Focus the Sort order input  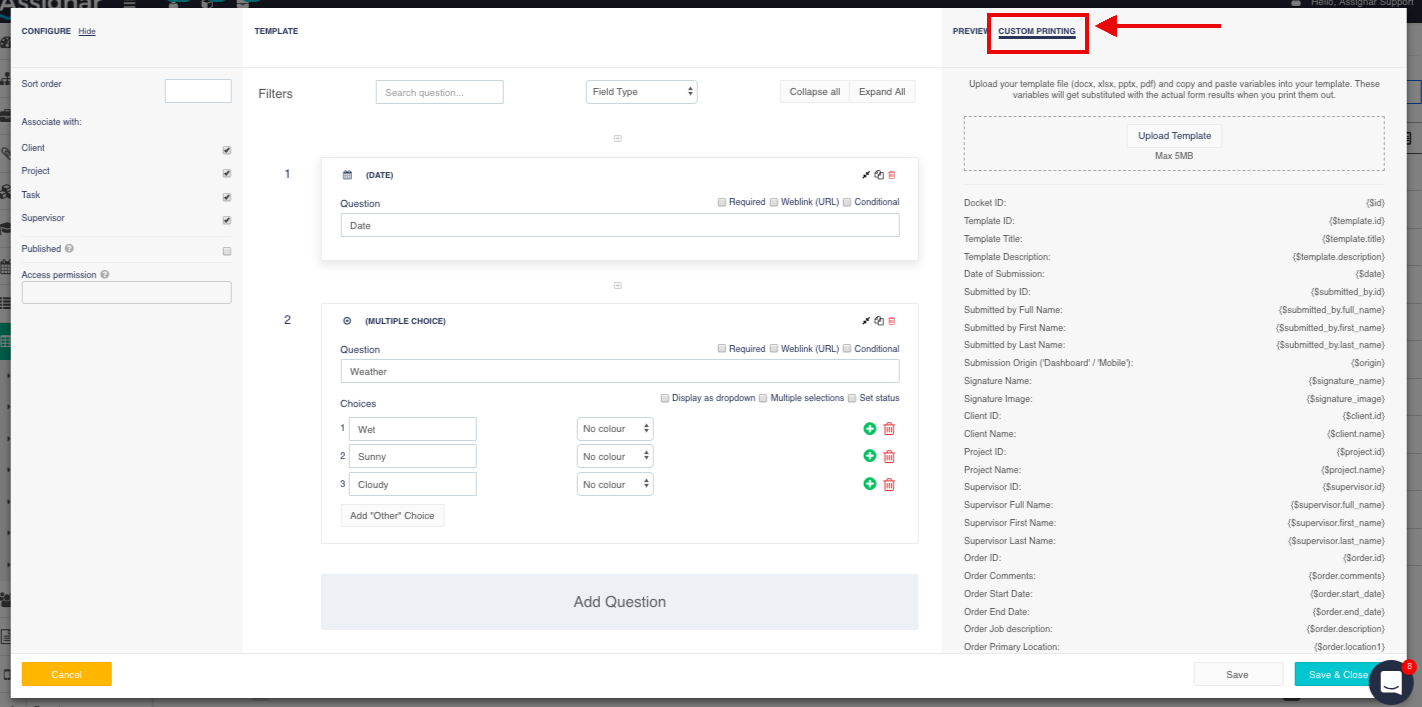coord(198,91)
